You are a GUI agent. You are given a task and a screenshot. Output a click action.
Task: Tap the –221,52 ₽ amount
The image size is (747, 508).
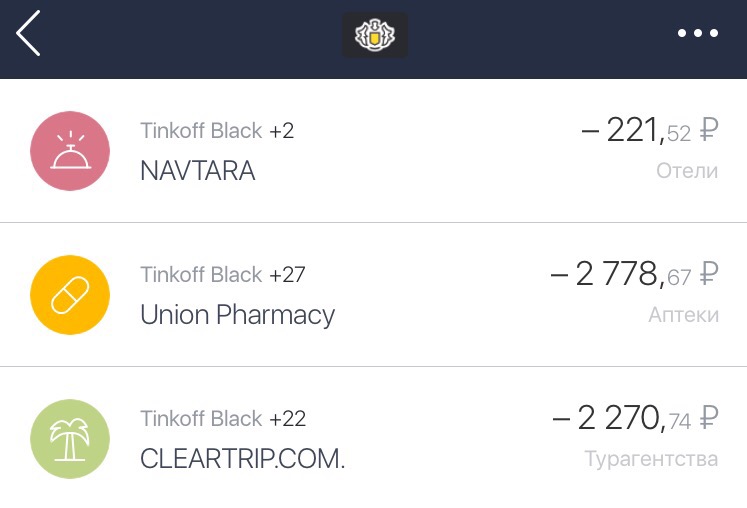point(649,131)
